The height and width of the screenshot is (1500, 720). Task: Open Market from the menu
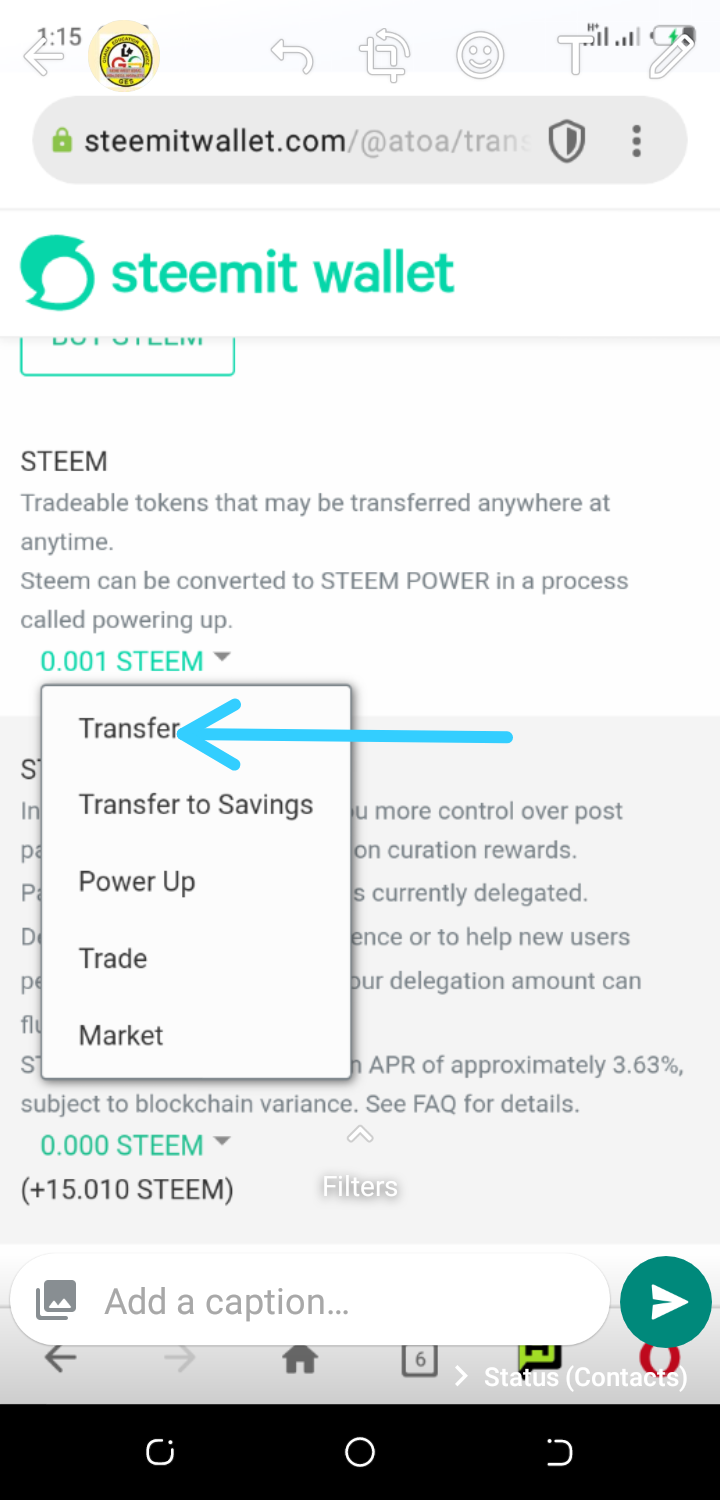(121, 1035)
